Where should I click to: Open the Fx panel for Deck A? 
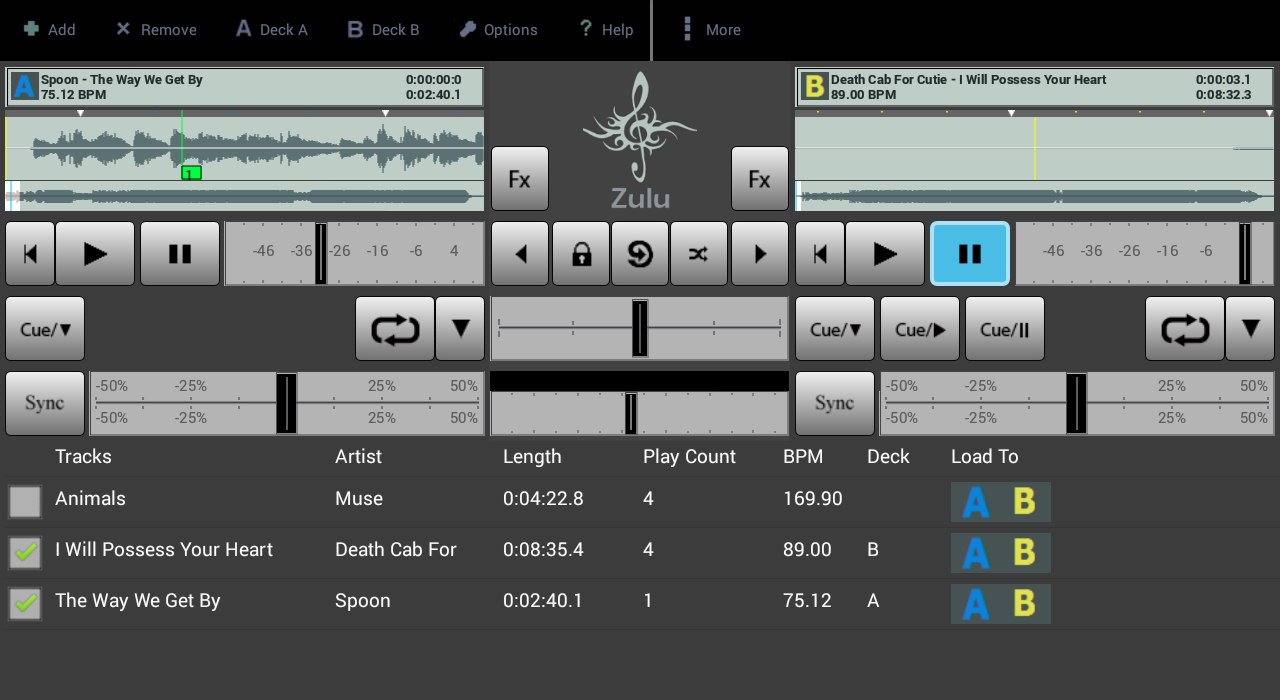coord(519,178)
